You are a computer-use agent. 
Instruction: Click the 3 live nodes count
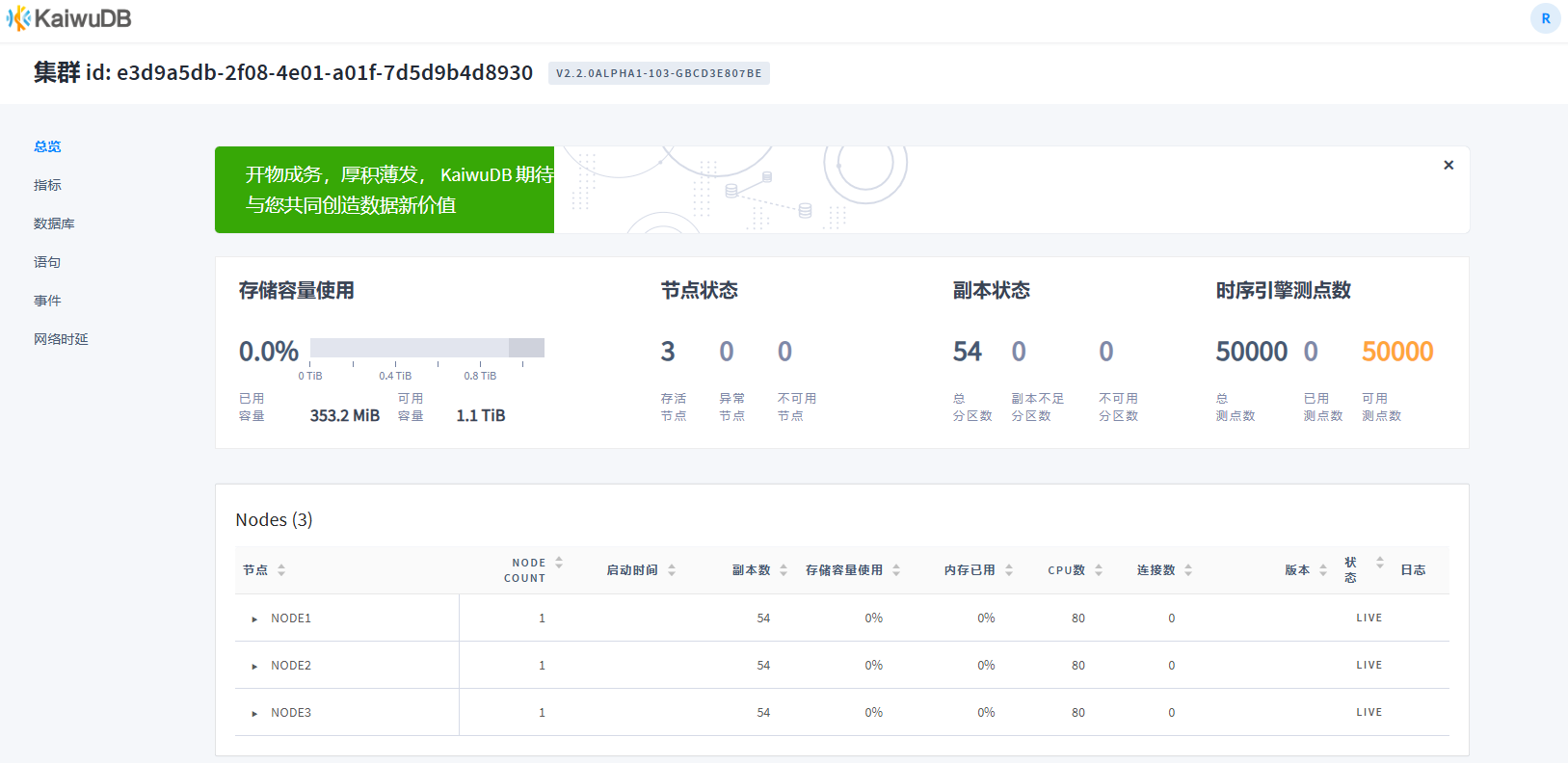click(x=668, y=352)
